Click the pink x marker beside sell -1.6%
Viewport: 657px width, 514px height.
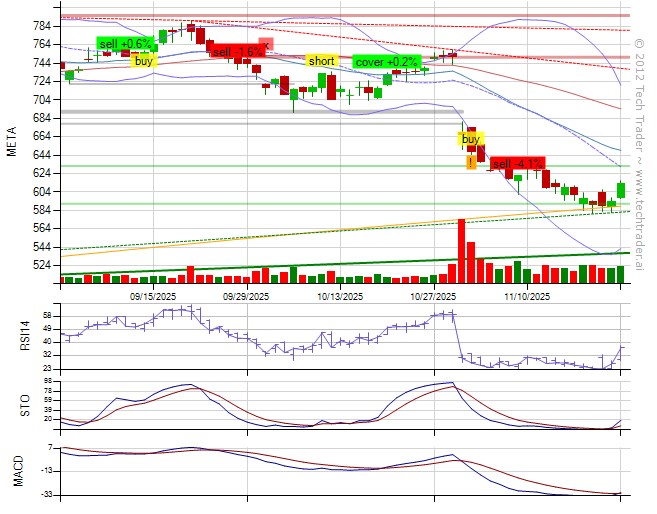point(266,43)
